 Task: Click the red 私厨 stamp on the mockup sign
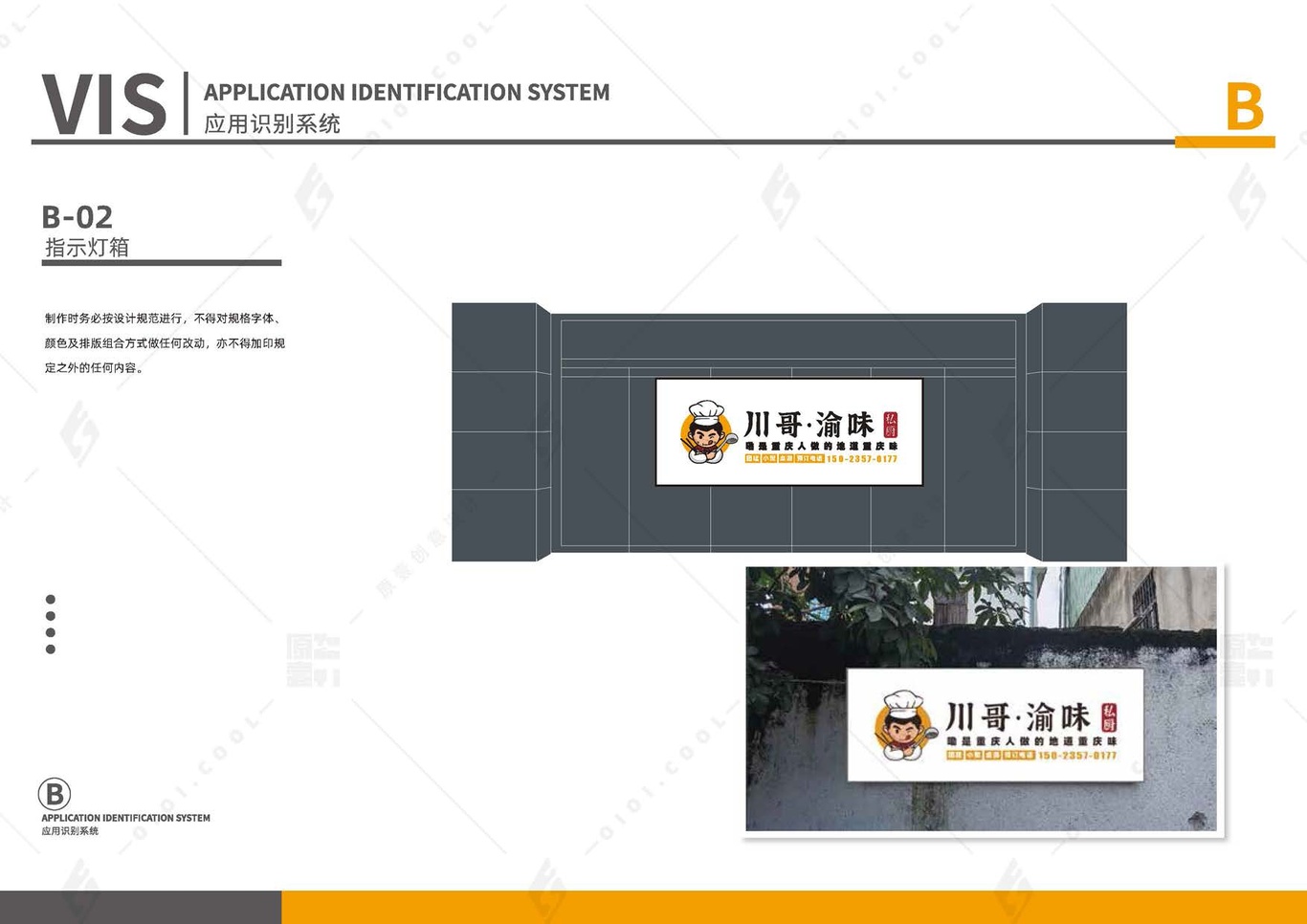(891, 424)
